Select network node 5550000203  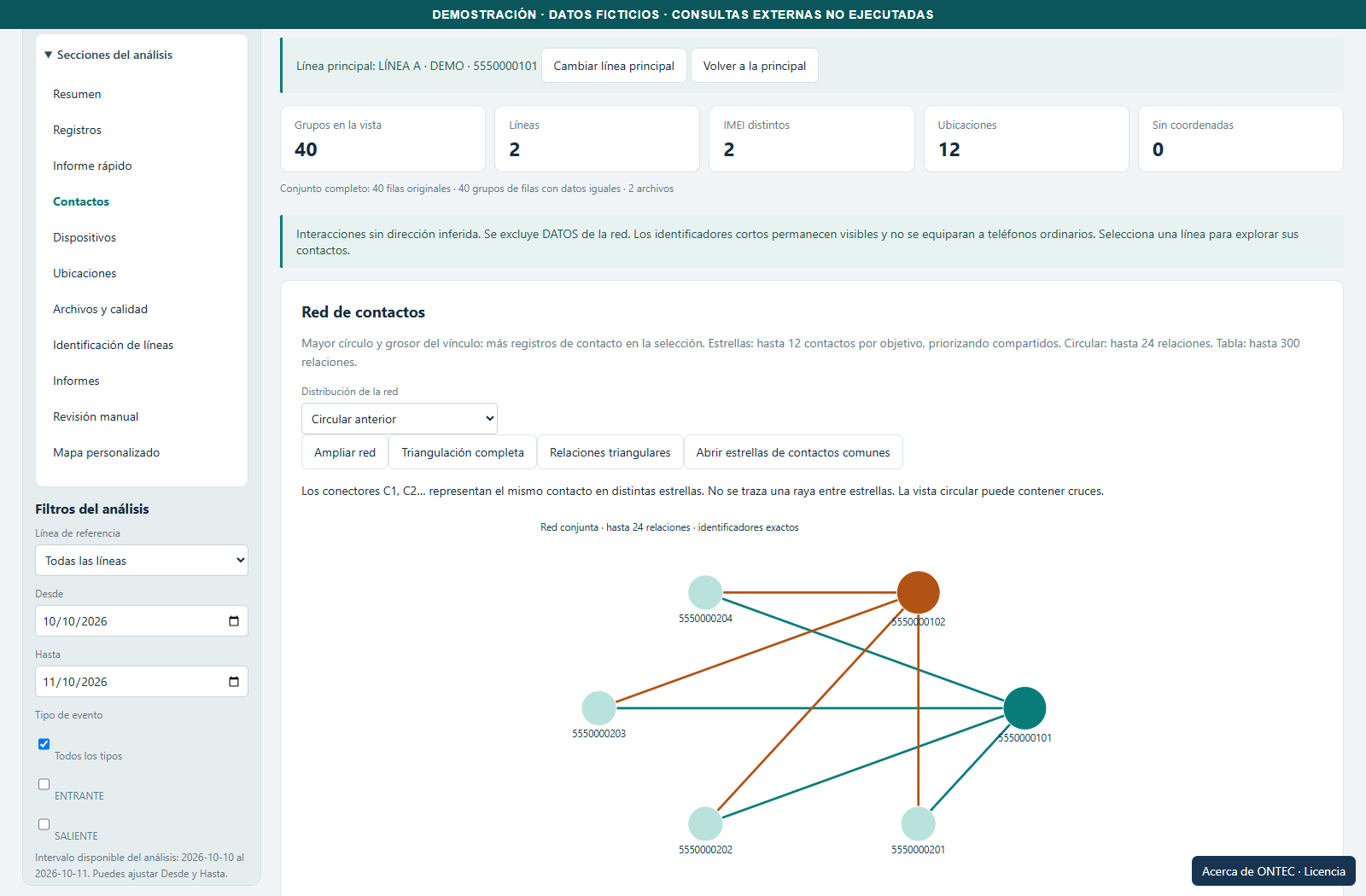coord(599,708)
